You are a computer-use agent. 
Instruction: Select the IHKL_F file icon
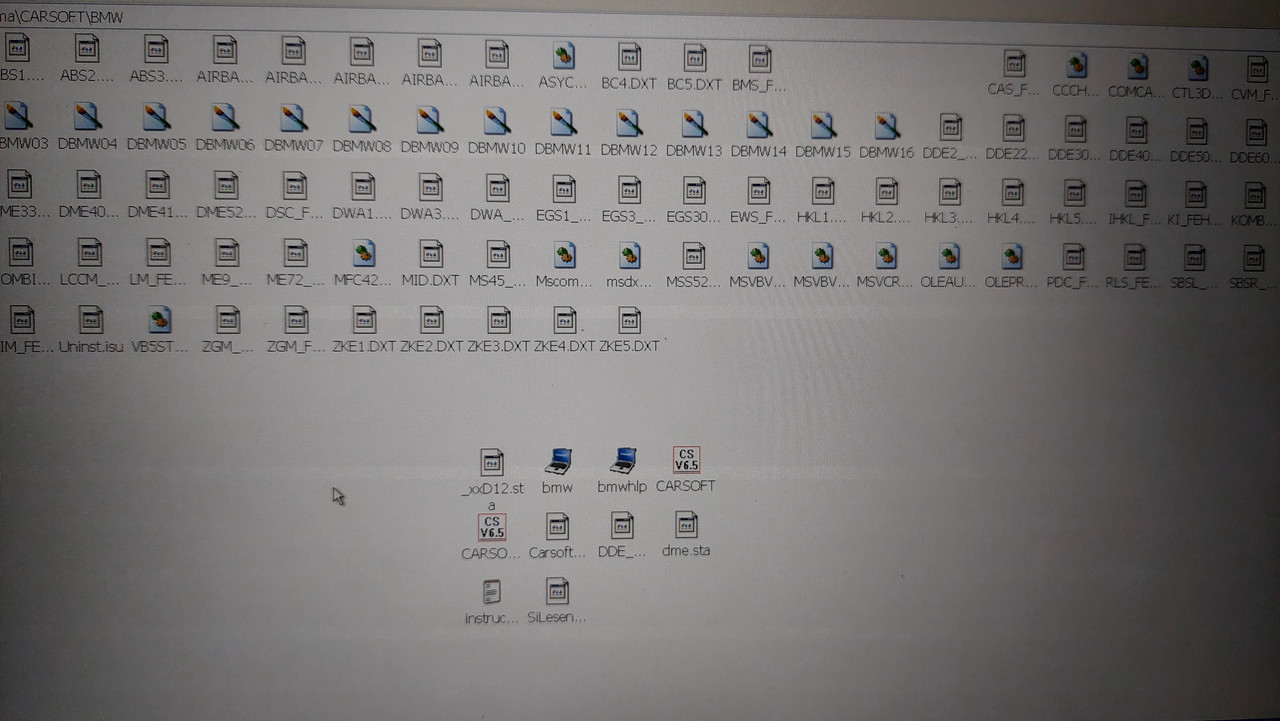coord(1135,194)
